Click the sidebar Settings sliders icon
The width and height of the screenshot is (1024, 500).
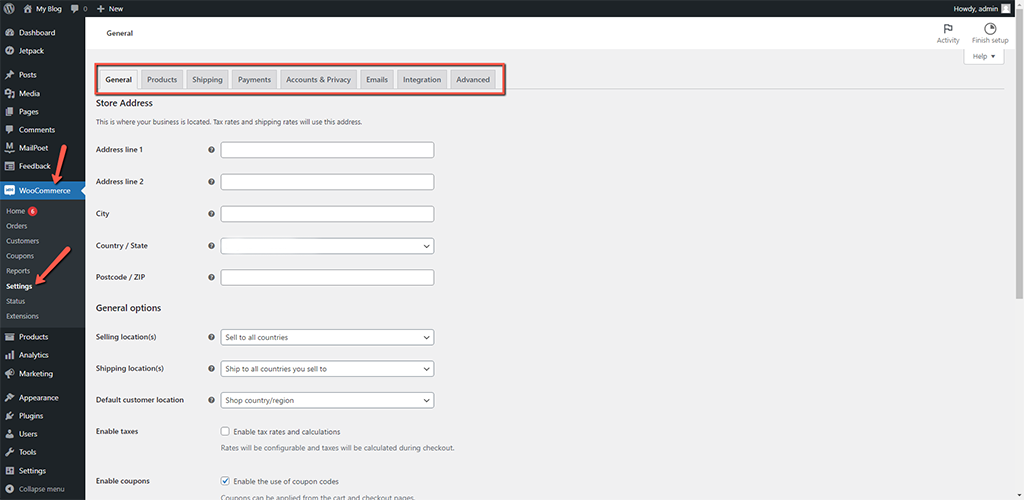tap(10, 471)
